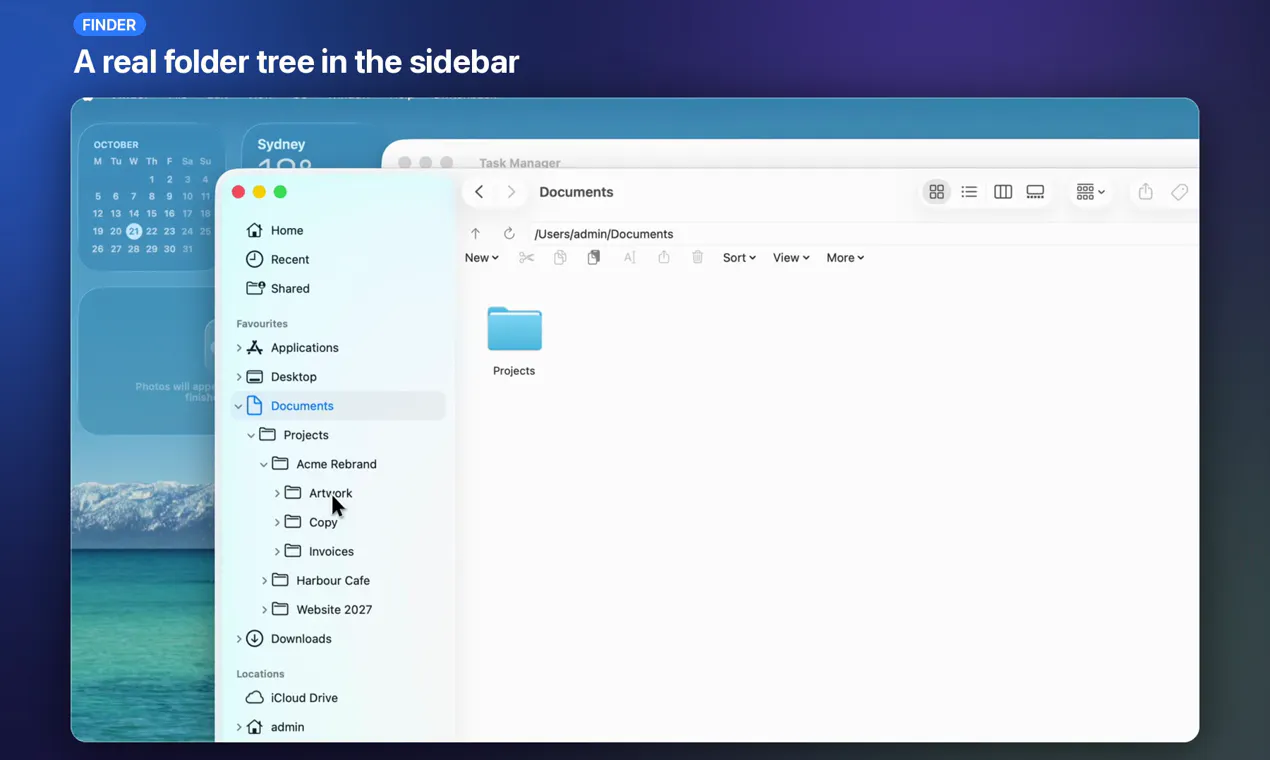
Task: Expand the Desktop tree arrow
Action: pos(239,377)
